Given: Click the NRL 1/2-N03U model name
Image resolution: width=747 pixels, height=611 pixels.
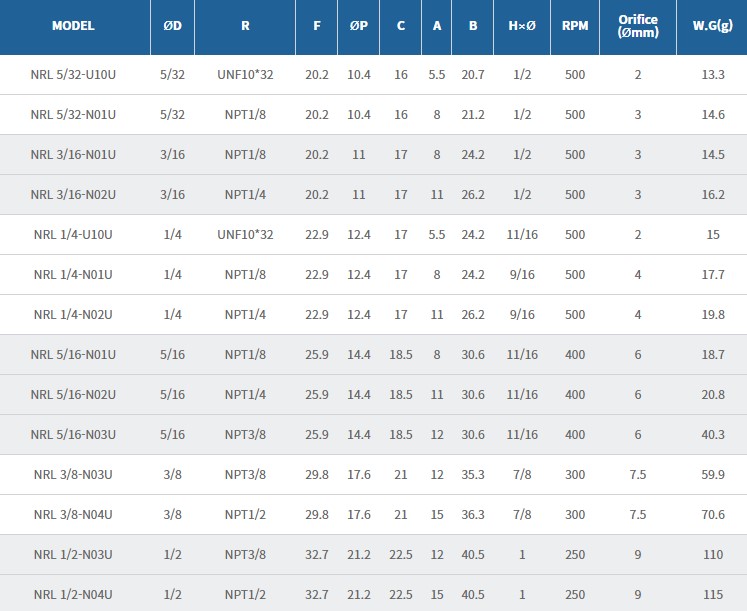Looking at the screenshot, I should pyautogui.click(x=73, y=555).
